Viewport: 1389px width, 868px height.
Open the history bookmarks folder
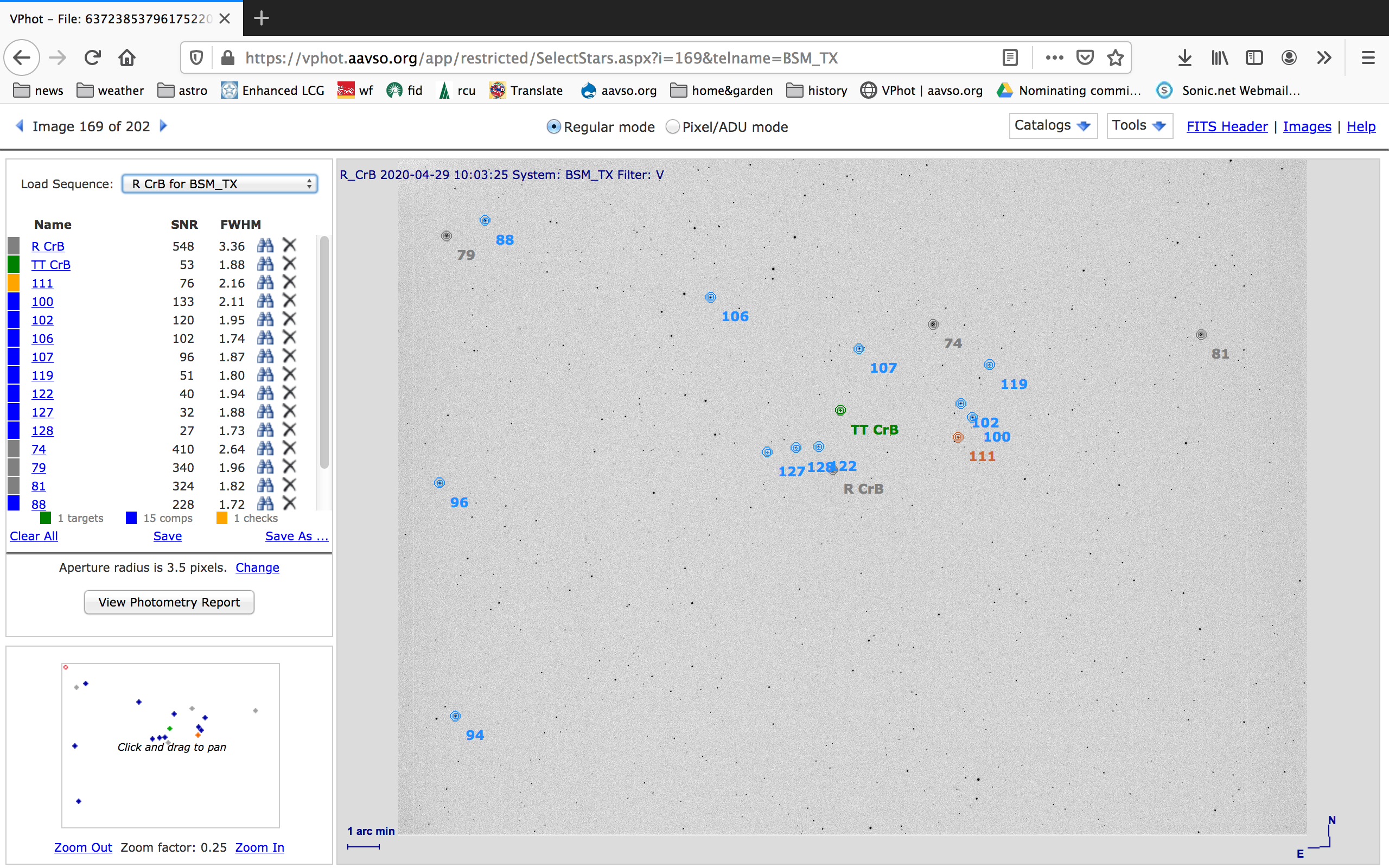pos(817,91)
